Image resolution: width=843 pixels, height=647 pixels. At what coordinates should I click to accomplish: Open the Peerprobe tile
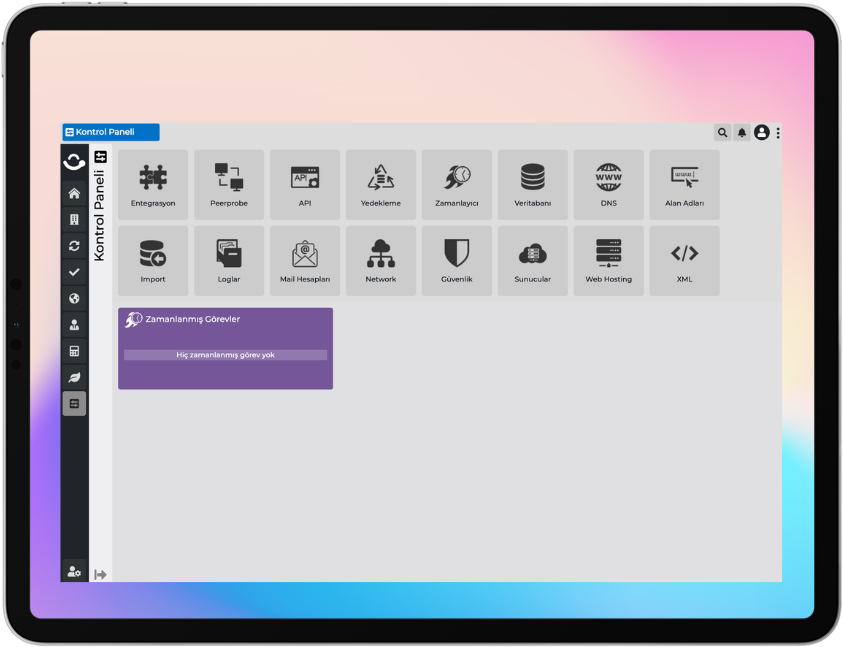point(229,185)
